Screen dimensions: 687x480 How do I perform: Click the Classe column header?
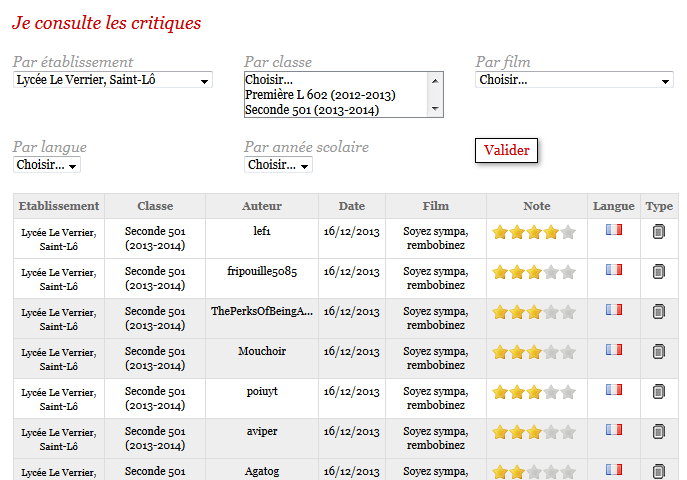pyautogui.click(x=155, y=206)
